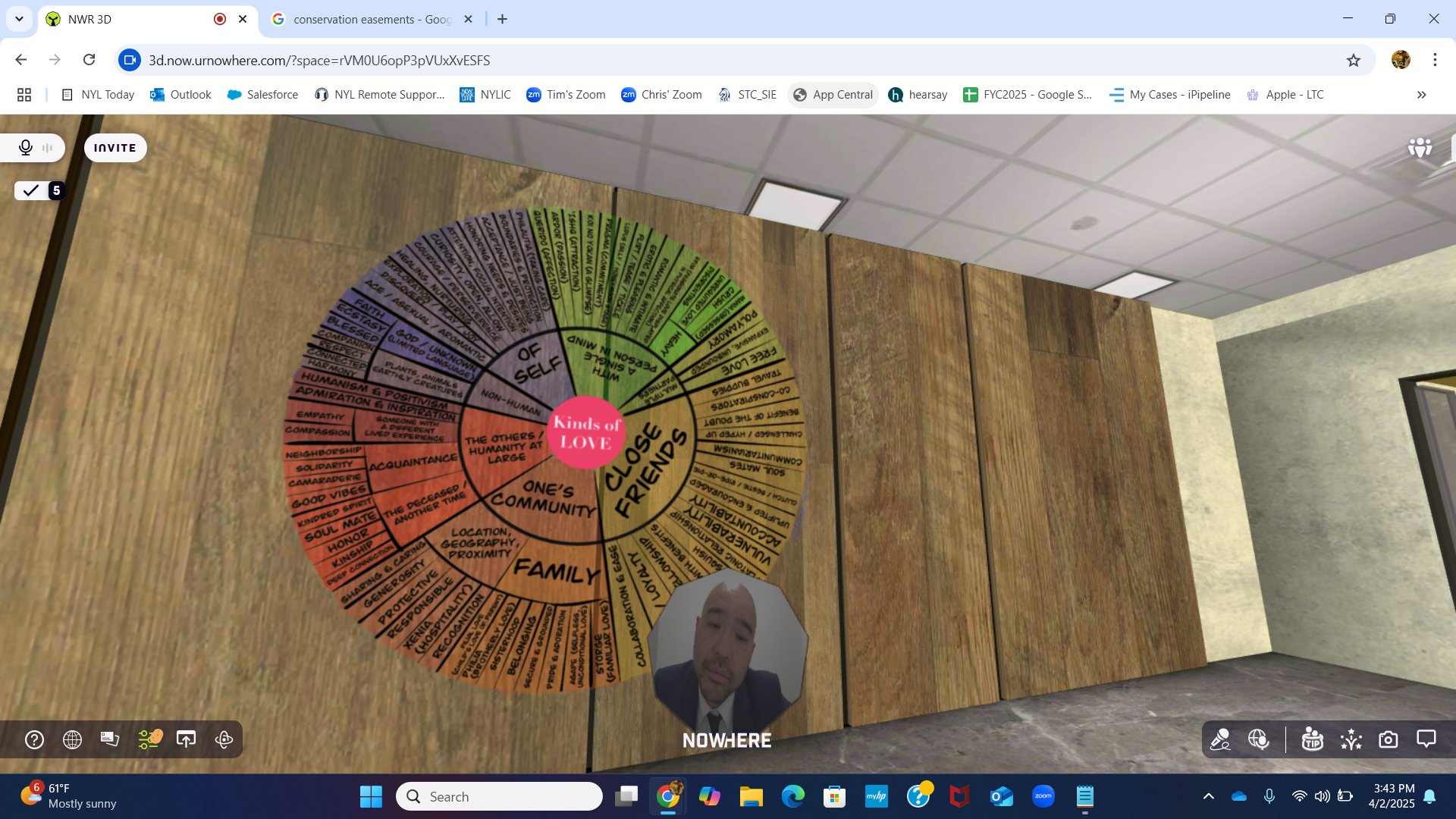Open the TIP jar icon
The image size is (1456, 819).
[1312, 739]
